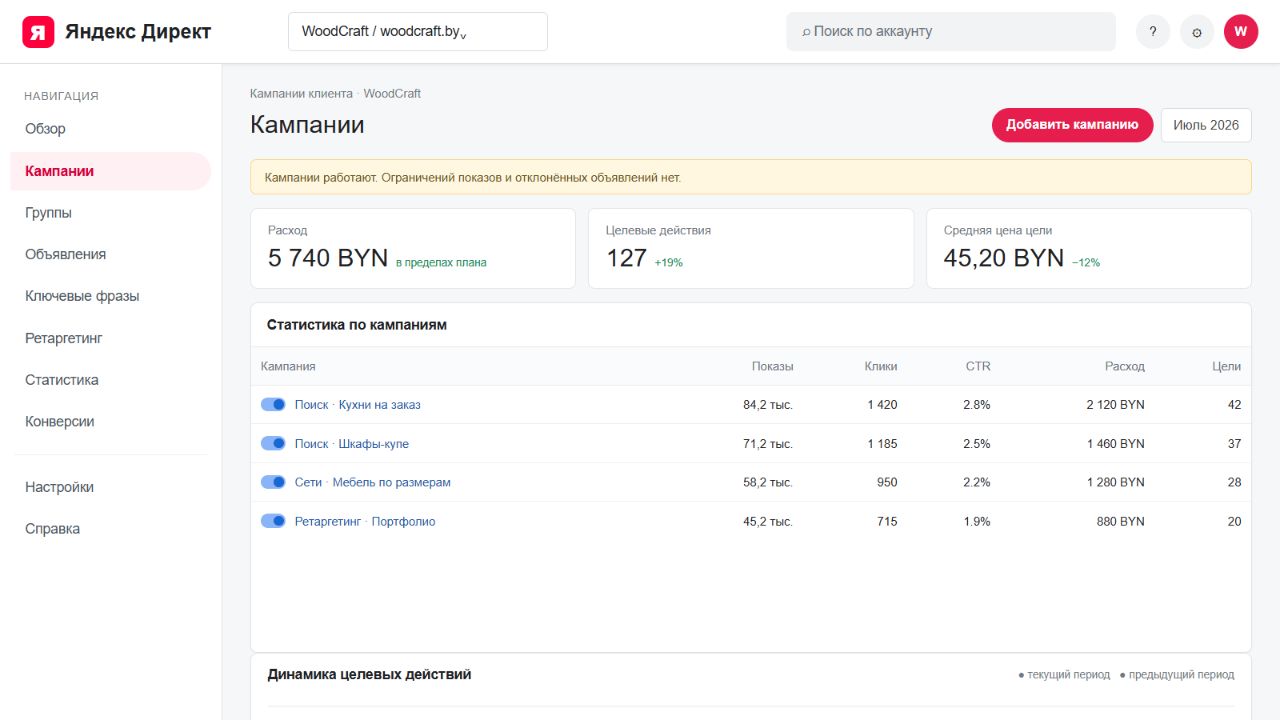
Task: Click the 1 185 clicks cell
Action: pyautogui.click(x=882, y=444)
